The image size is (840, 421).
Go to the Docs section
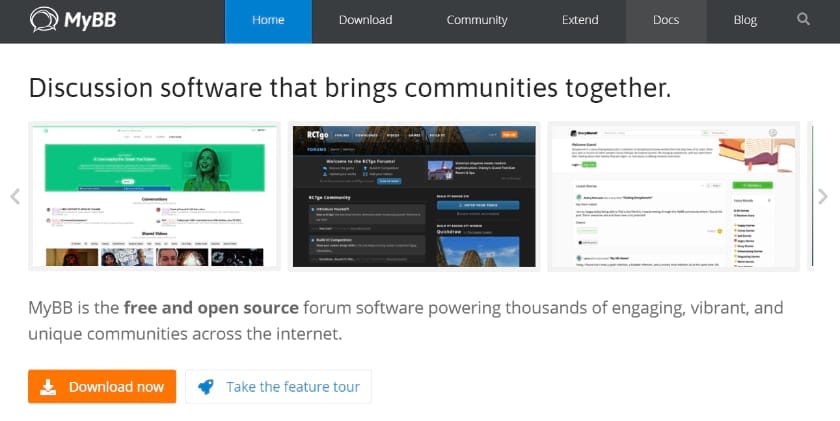coord(666,20)
